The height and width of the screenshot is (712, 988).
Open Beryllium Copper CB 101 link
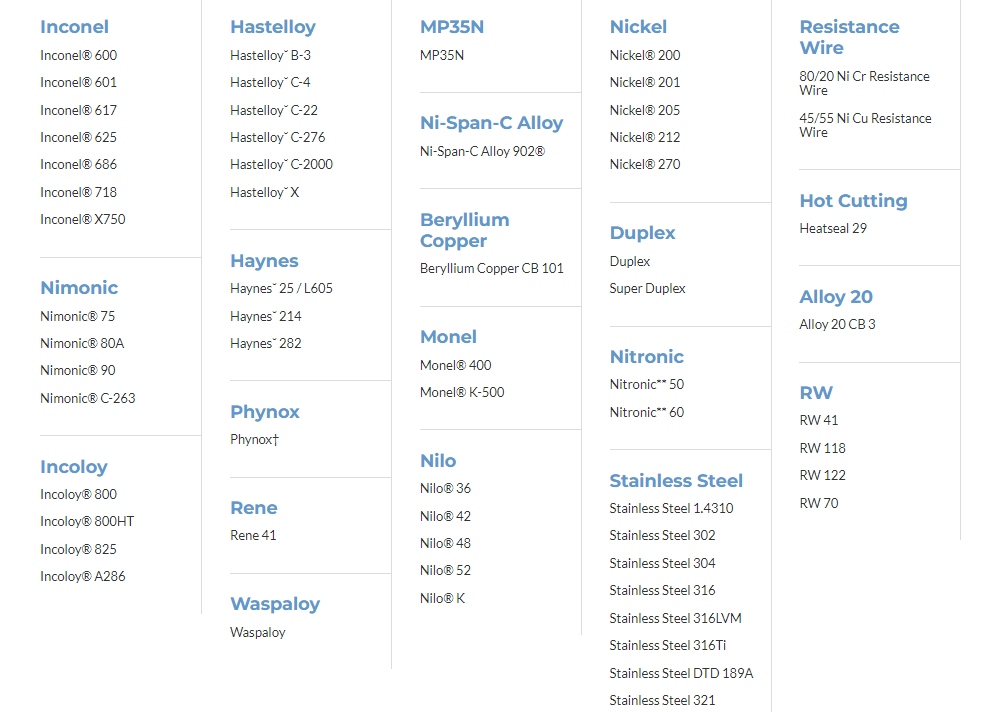point(491,268)
